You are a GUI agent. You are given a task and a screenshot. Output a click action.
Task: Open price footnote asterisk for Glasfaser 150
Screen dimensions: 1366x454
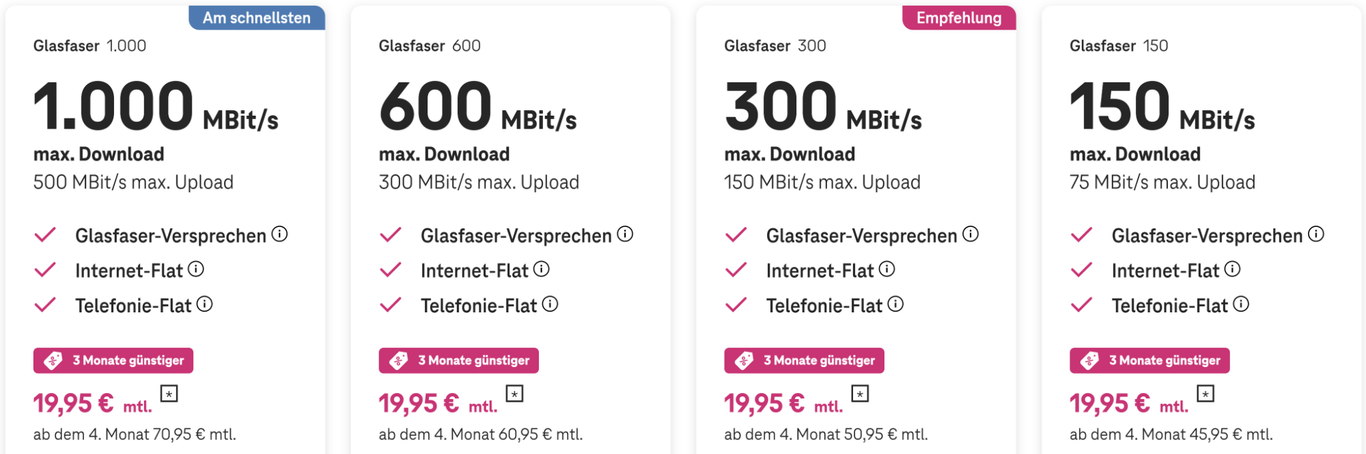click(1205, 395)
